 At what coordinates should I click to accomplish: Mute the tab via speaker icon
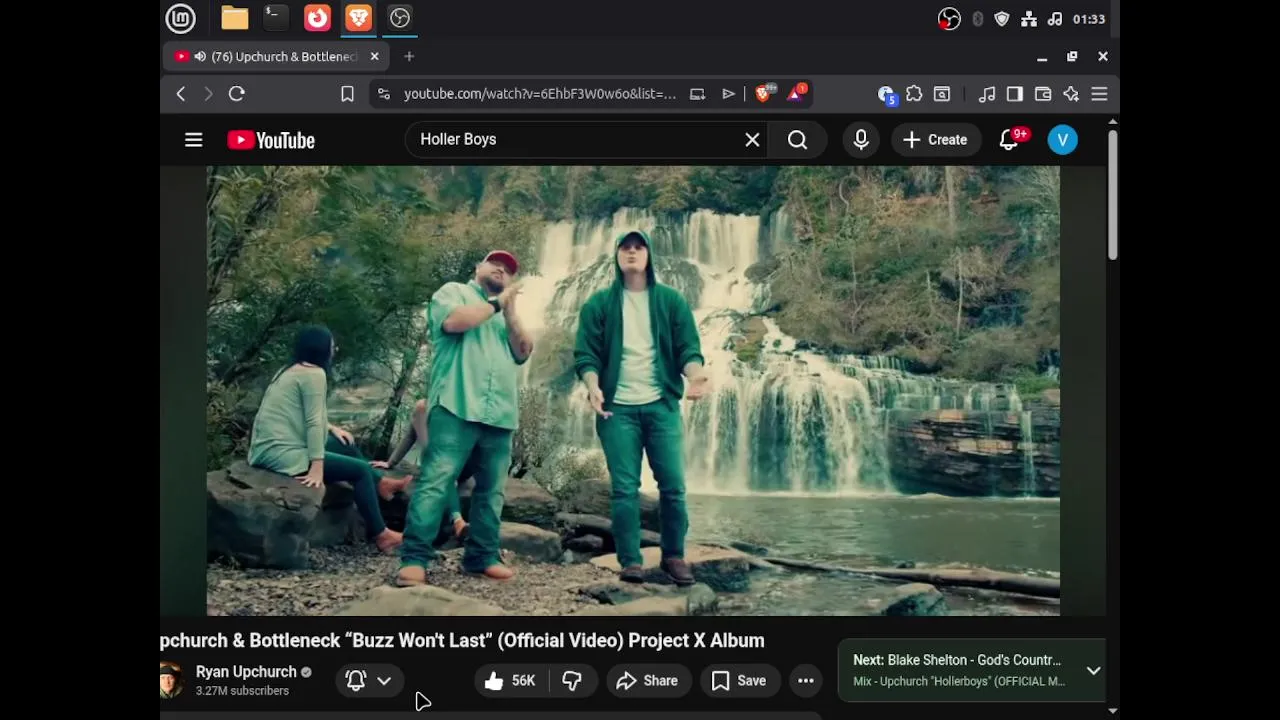(200, 57)
